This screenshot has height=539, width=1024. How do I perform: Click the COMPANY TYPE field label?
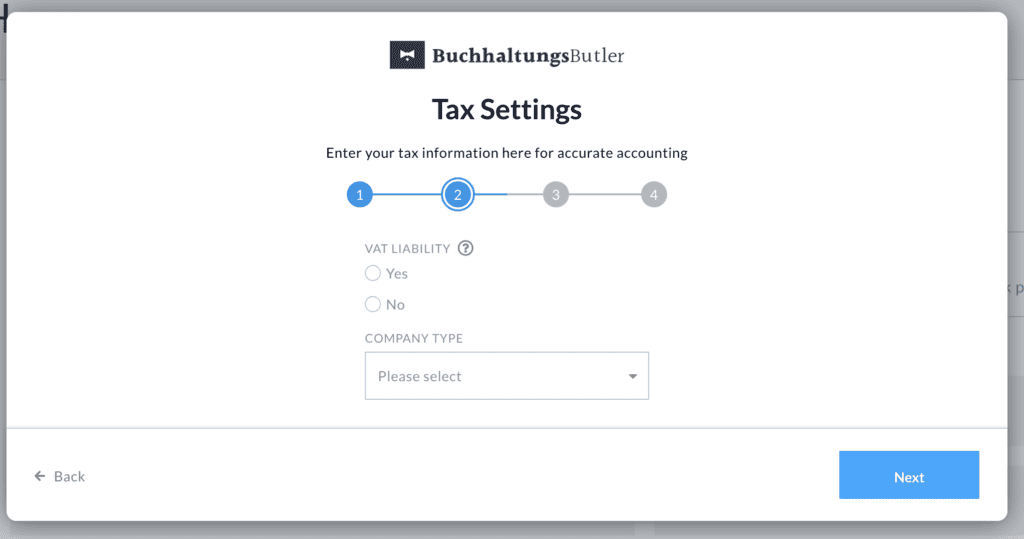pyautogui.click(x=414, y=338)
